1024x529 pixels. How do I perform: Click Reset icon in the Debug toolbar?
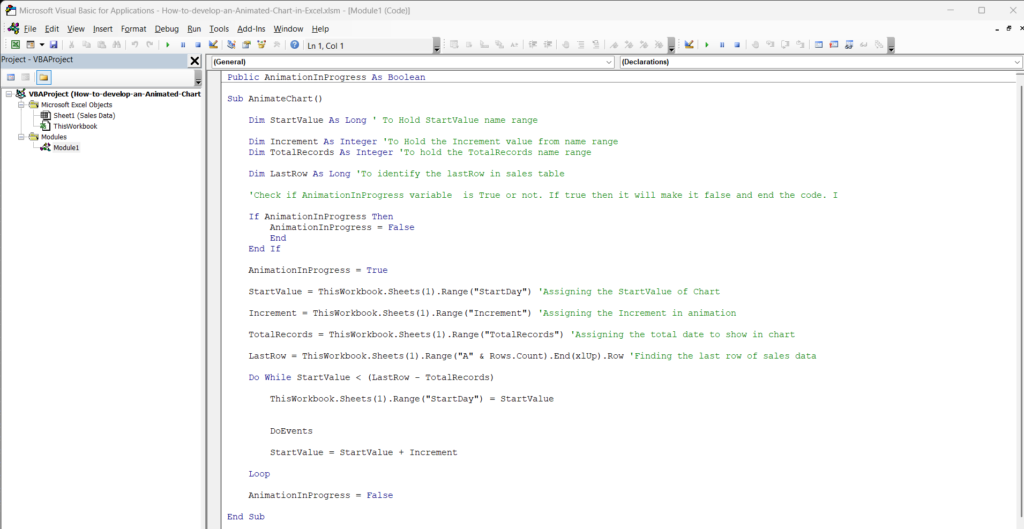pyautogui.click(x=737, y=45)
